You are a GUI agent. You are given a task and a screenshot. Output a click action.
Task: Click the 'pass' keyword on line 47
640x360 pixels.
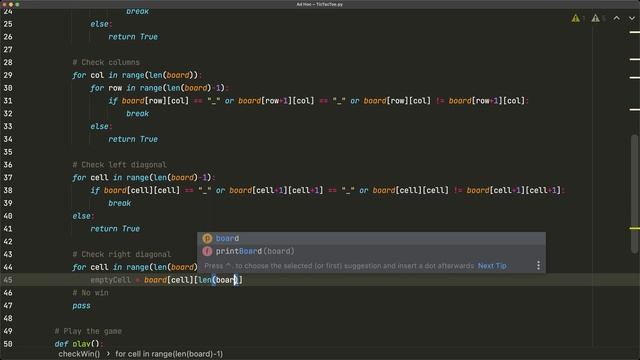81,306
